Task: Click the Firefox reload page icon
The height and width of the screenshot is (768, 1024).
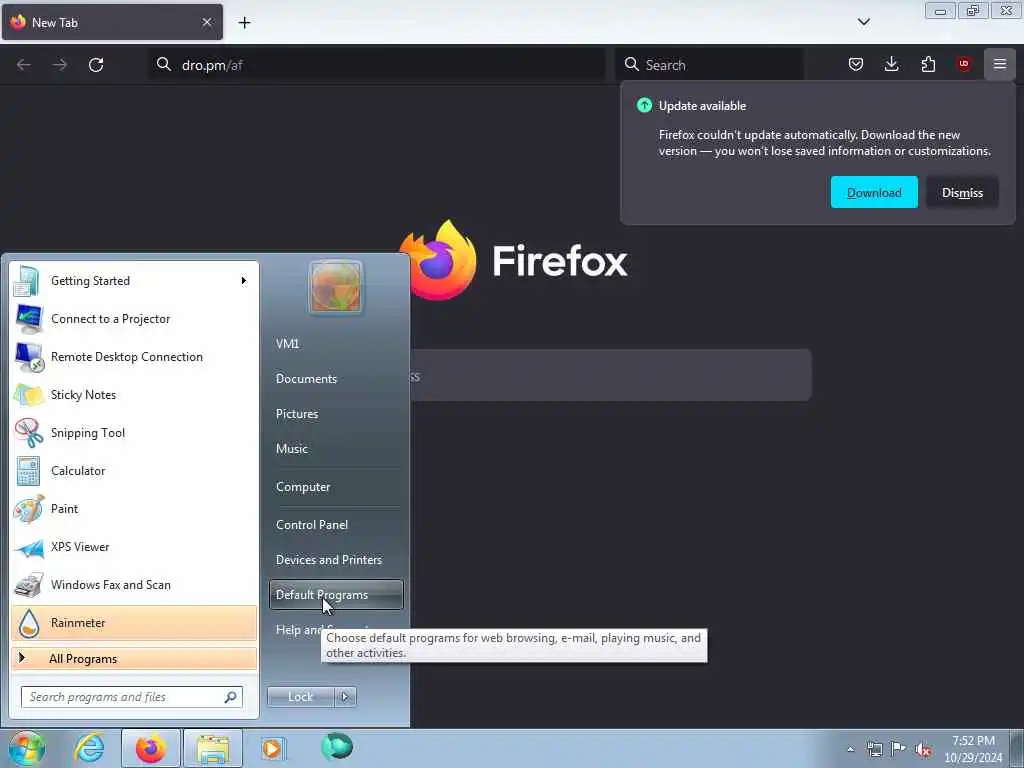Action: pos(96,65)
